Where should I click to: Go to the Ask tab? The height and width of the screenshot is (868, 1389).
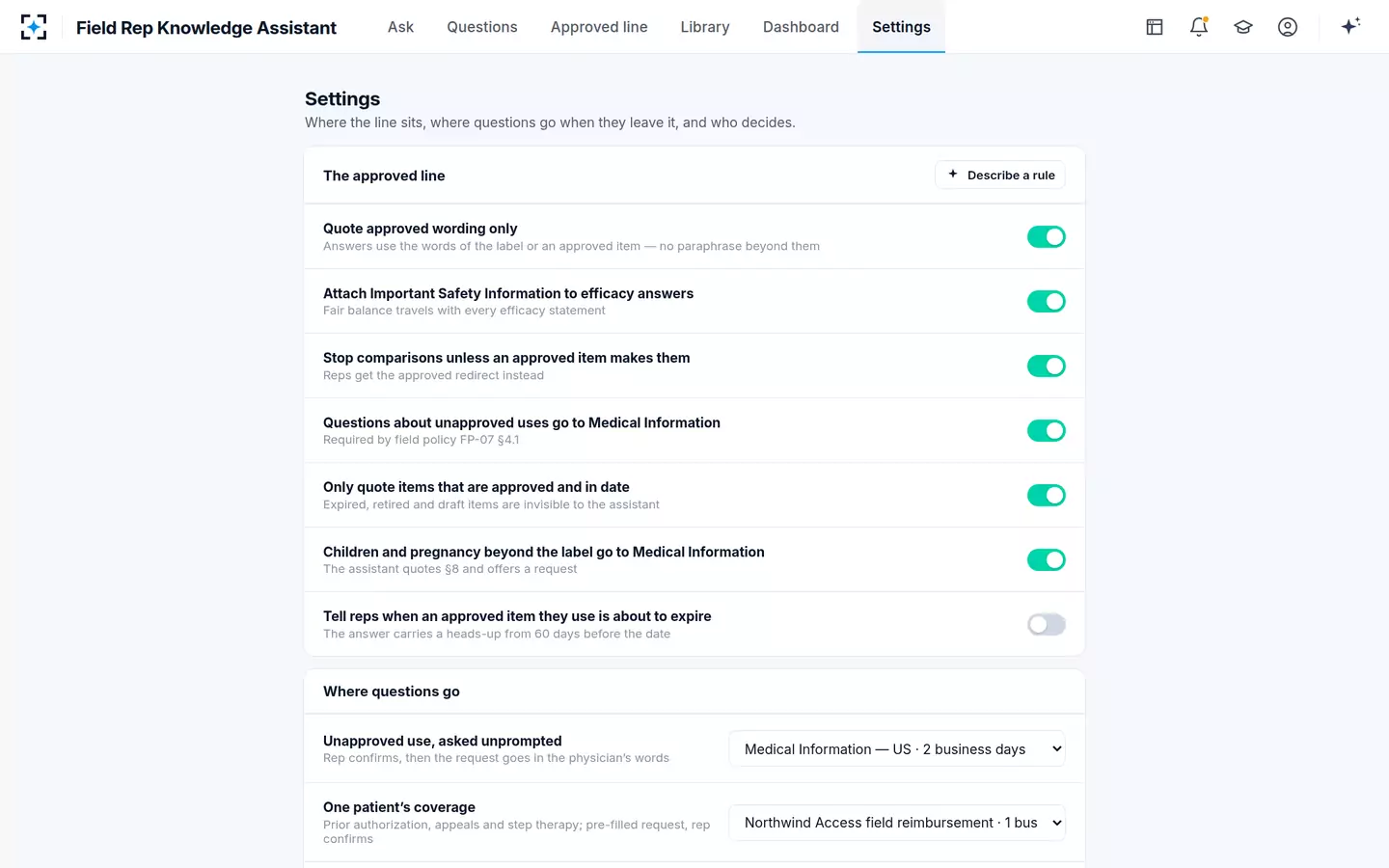tap(400, 27)
